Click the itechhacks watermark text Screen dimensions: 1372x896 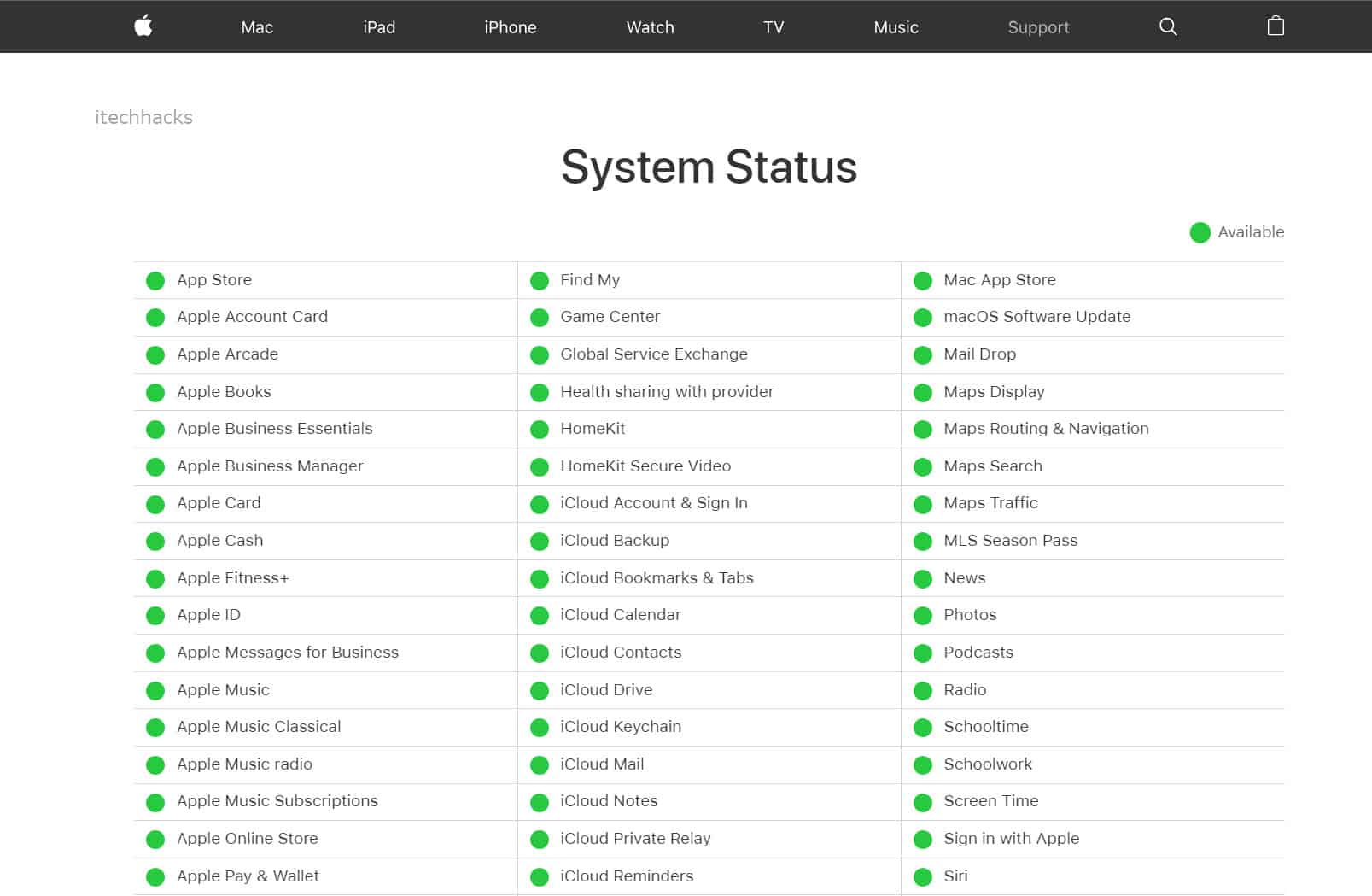(x=143, y=118)
